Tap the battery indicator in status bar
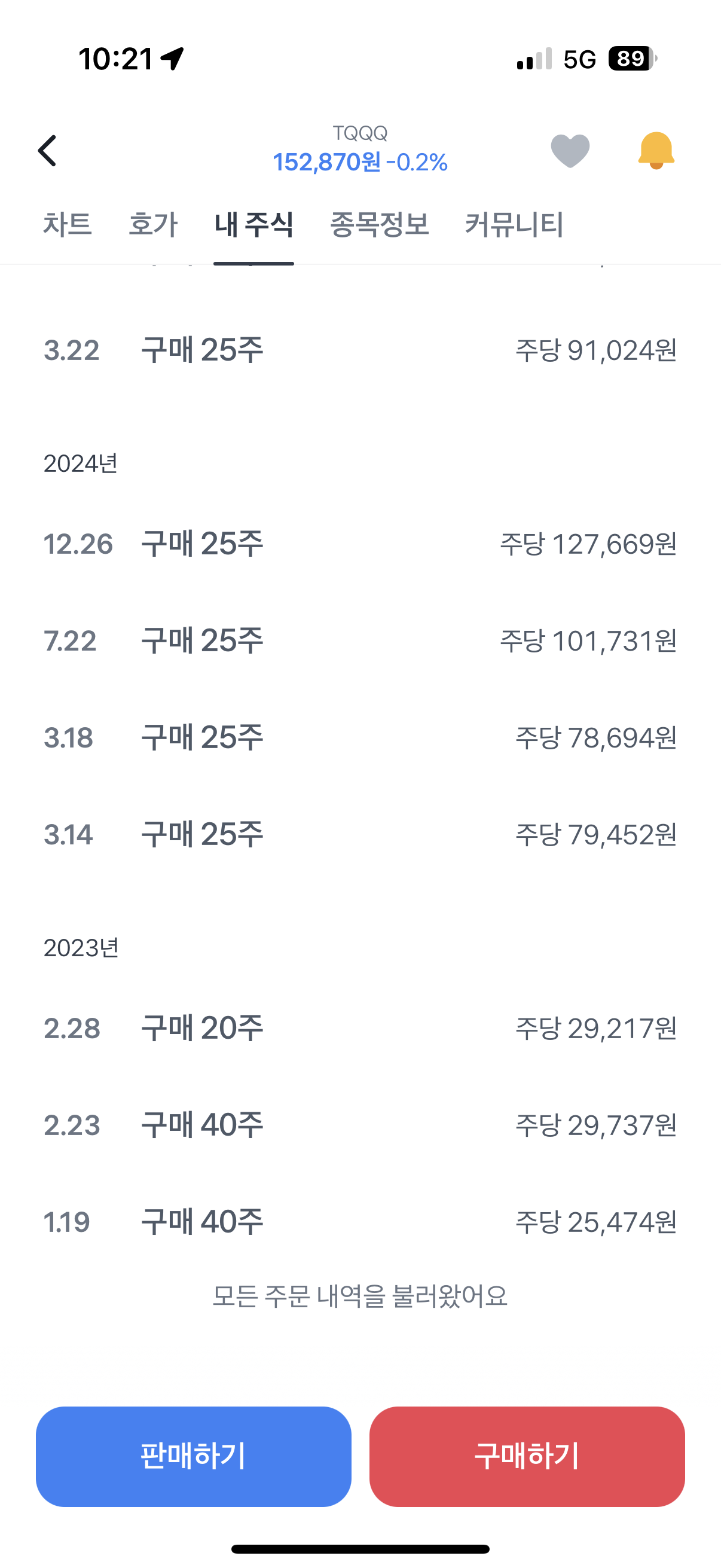721x1568 pixels. tap(631, 59)
